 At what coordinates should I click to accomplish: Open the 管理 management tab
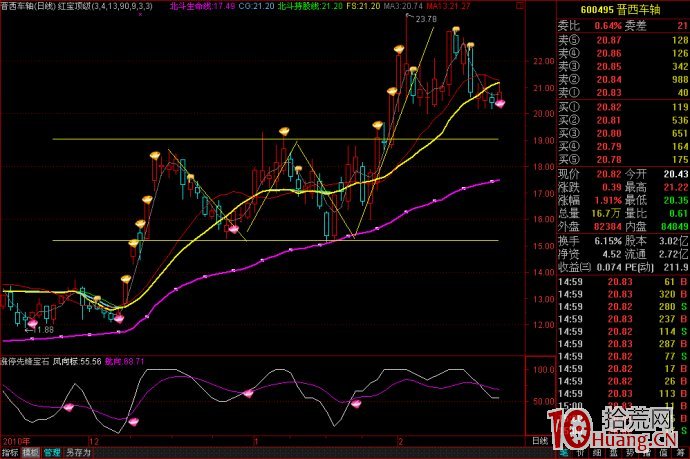52,453
